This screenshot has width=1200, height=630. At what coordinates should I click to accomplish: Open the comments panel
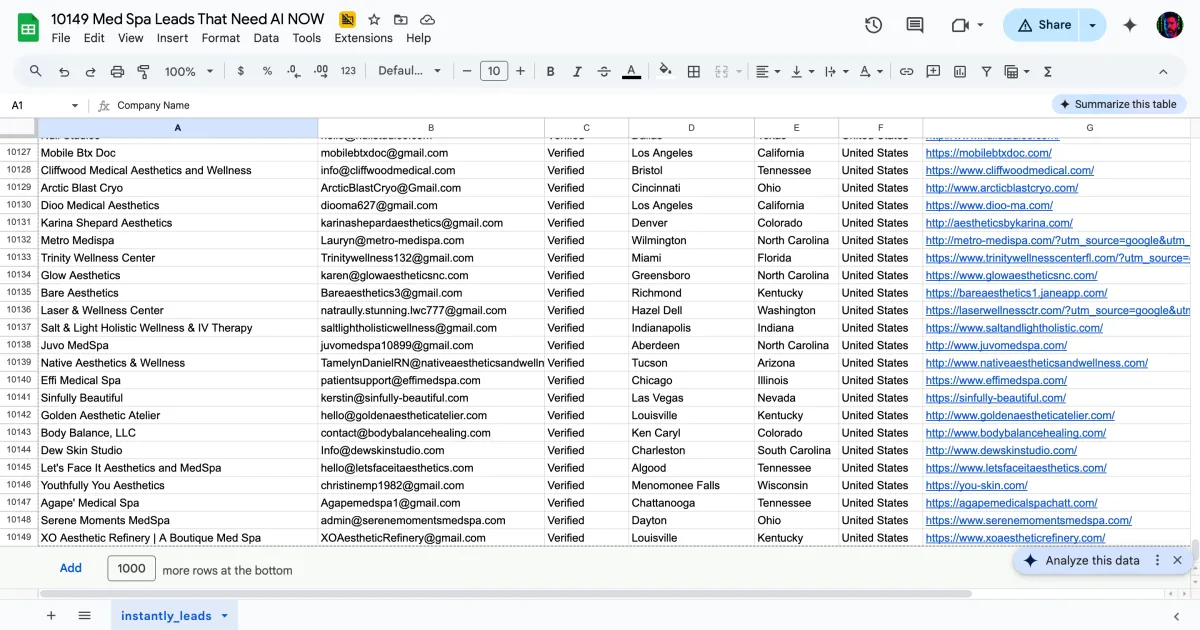point(915,25)
